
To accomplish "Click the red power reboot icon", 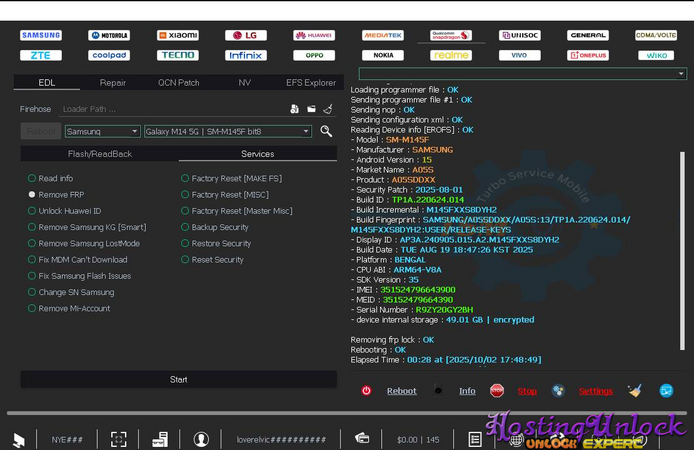I will click(x=366, y=391).
